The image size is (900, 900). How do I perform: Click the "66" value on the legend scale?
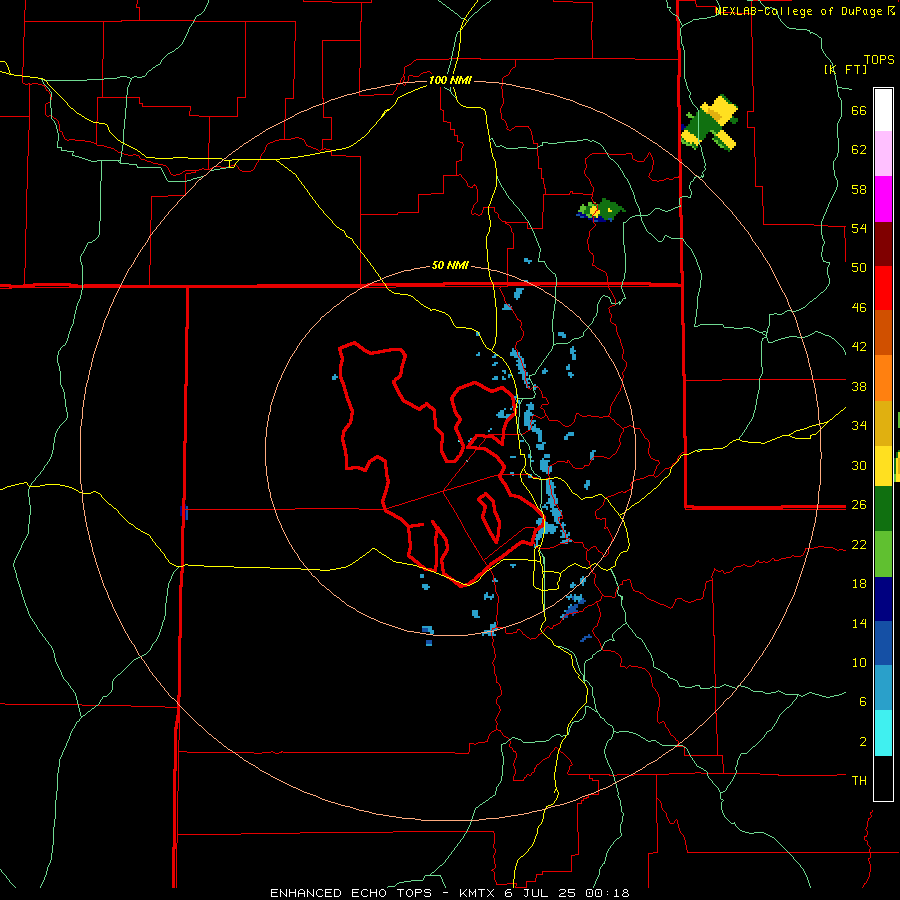click(x=859, y=110)
